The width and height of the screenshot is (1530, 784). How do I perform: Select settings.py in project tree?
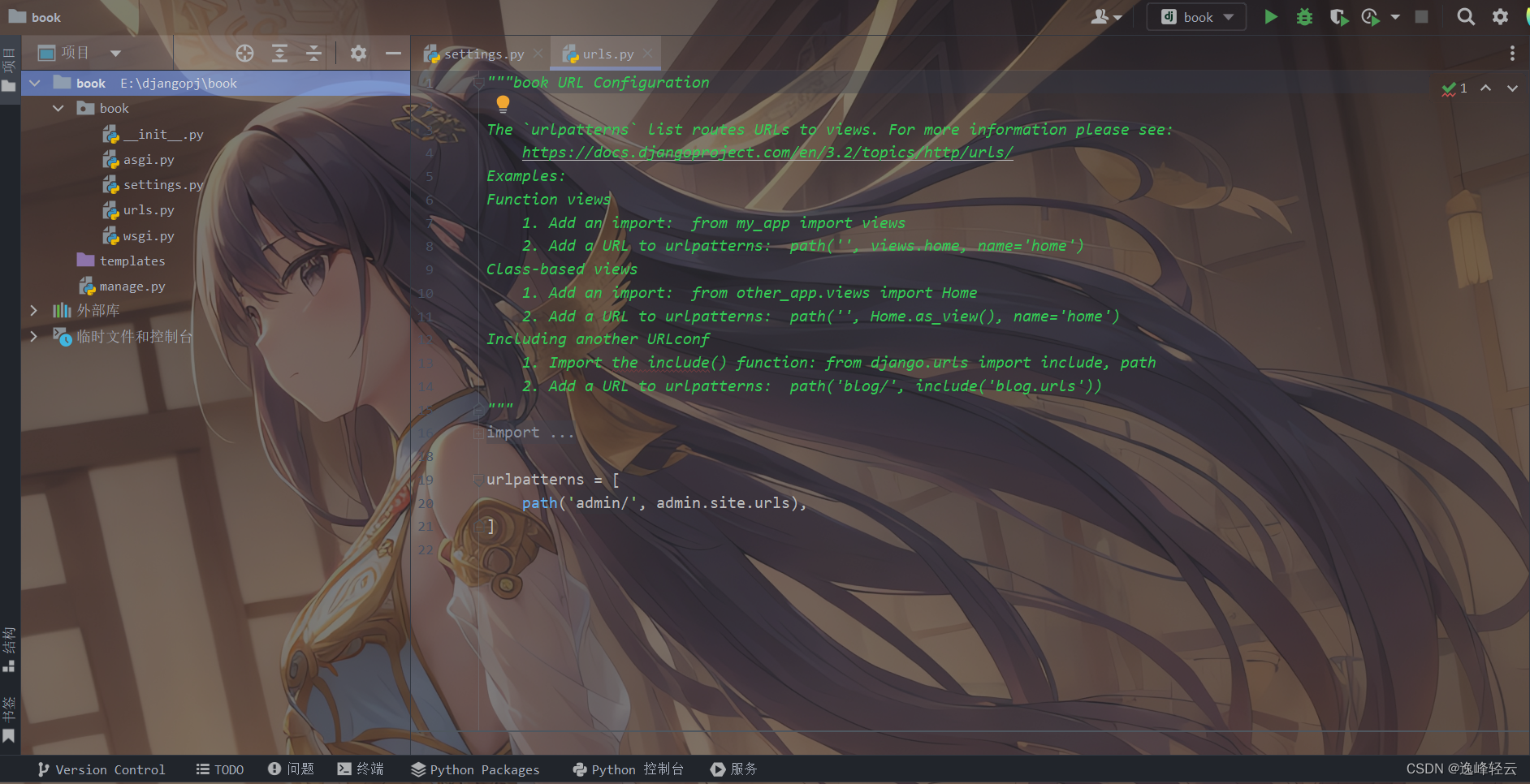pyautogui.click(x=153, y=185)
